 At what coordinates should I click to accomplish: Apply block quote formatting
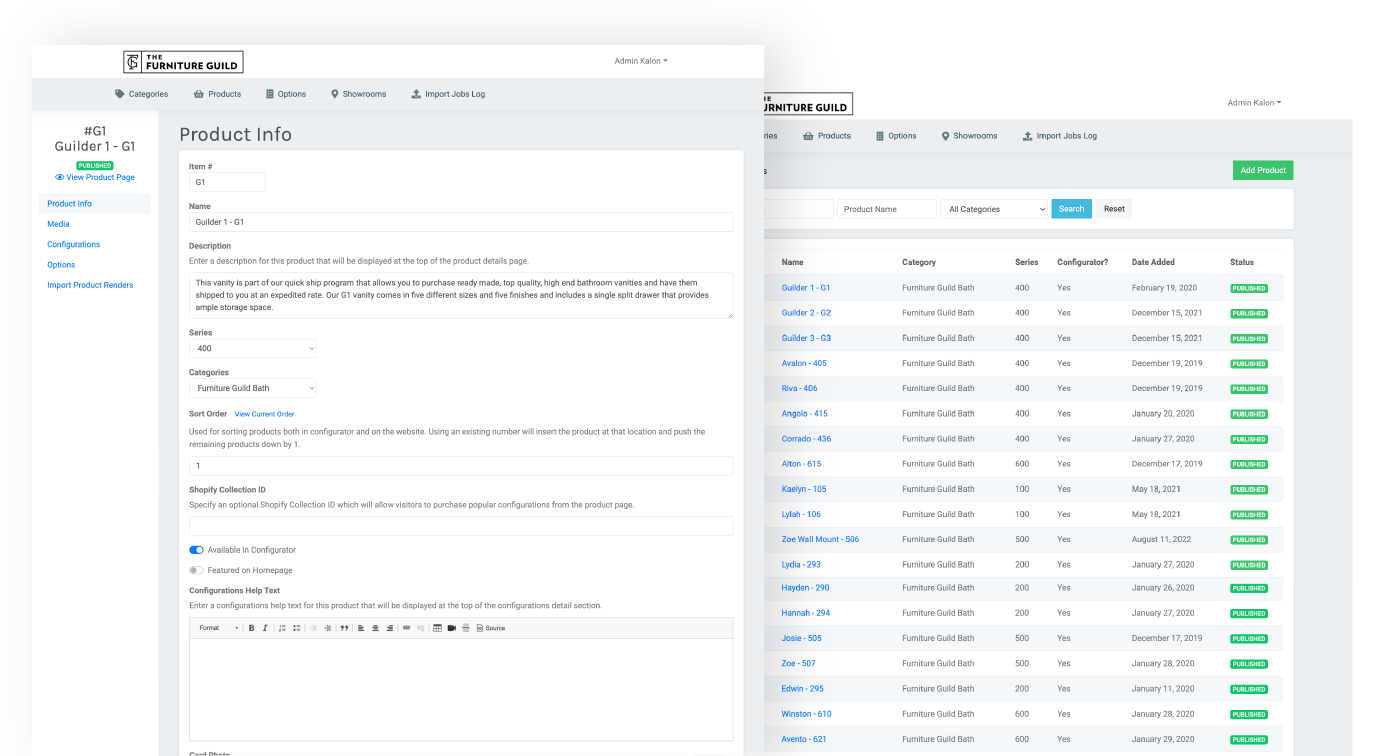click(344, 628)
